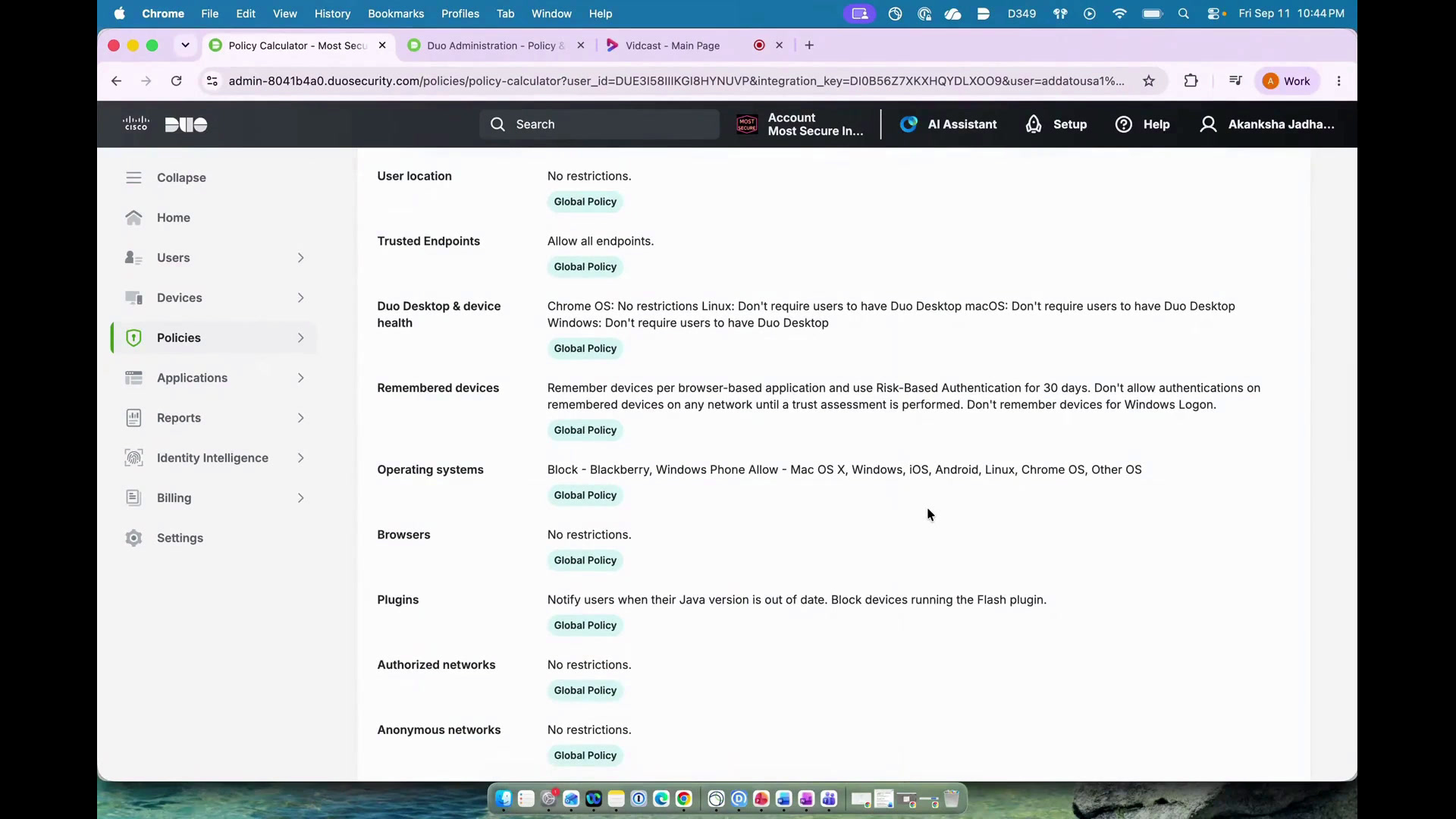Click the browser address bar URL

tap(676, 81)
